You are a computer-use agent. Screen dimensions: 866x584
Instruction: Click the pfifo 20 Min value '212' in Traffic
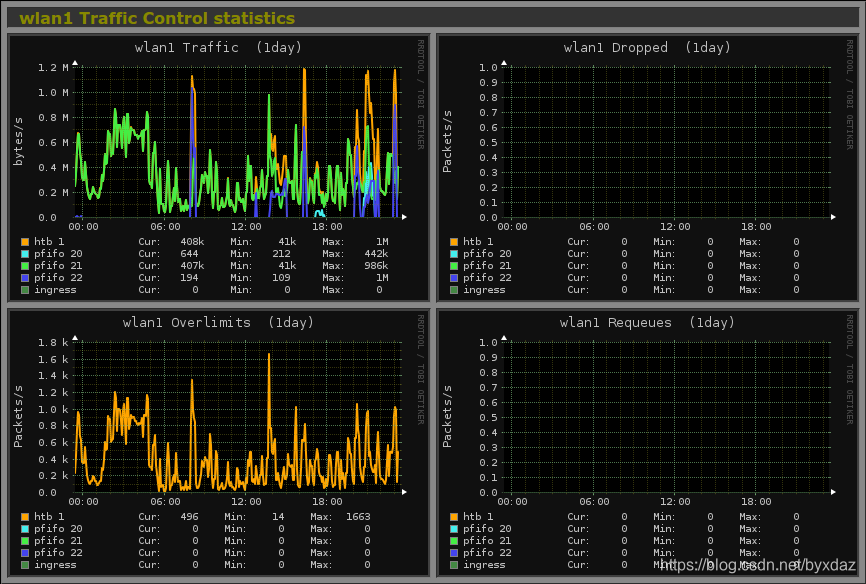point(281,254)
